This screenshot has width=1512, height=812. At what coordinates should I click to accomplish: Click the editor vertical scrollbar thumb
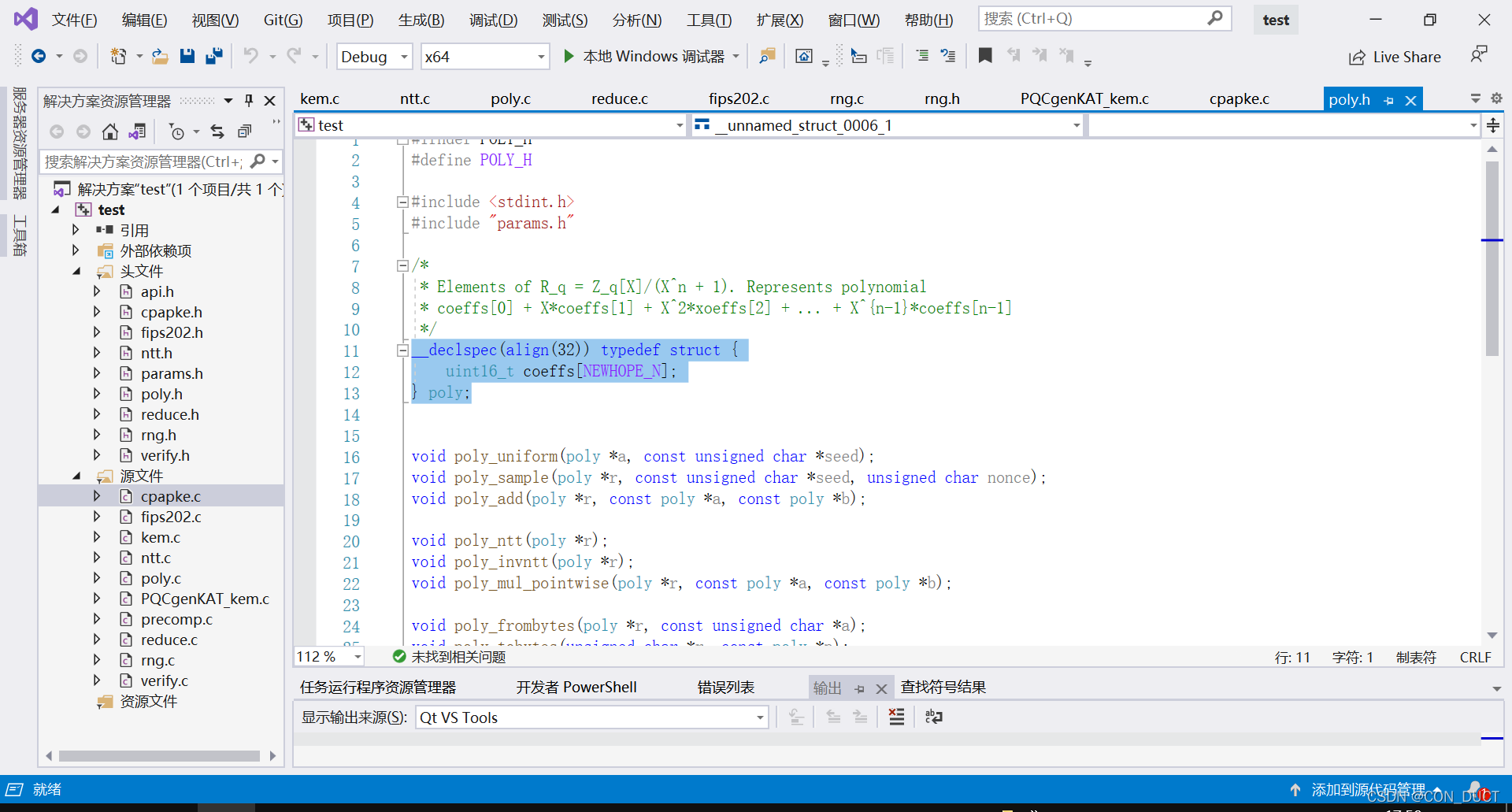pyautogui.click(x=1492, y=258)
